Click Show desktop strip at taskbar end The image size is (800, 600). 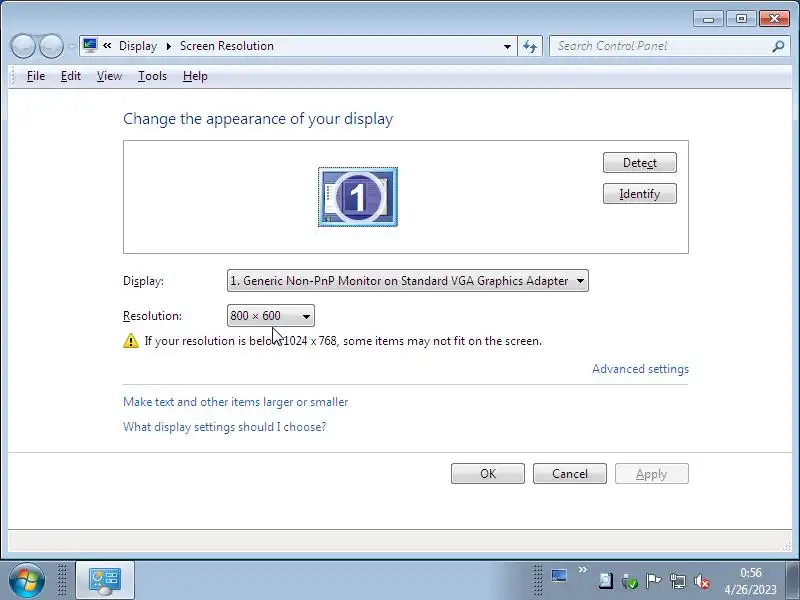pyautogui.click(x=792, y=580)
